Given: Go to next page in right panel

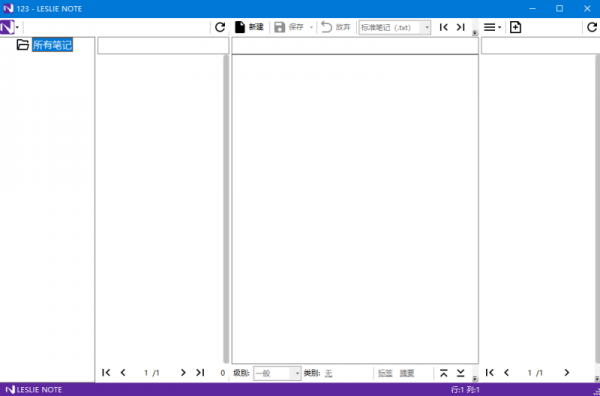Looking at the screenshot, I should 566,372.
